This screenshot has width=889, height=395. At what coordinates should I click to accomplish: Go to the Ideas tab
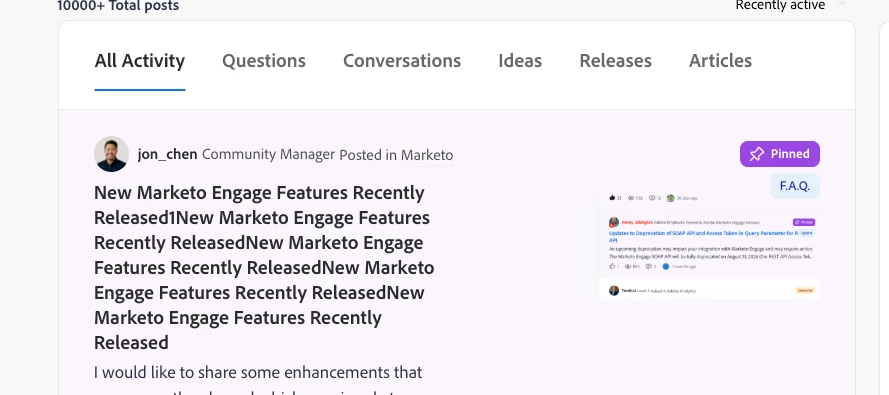520,61
